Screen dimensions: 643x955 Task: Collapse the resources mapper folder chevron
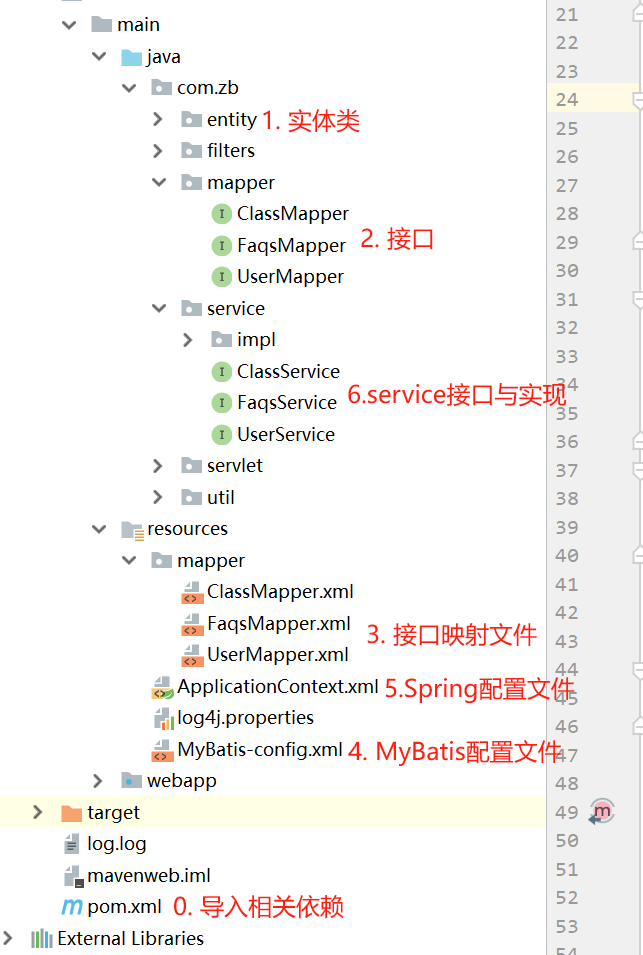point(129,560)
